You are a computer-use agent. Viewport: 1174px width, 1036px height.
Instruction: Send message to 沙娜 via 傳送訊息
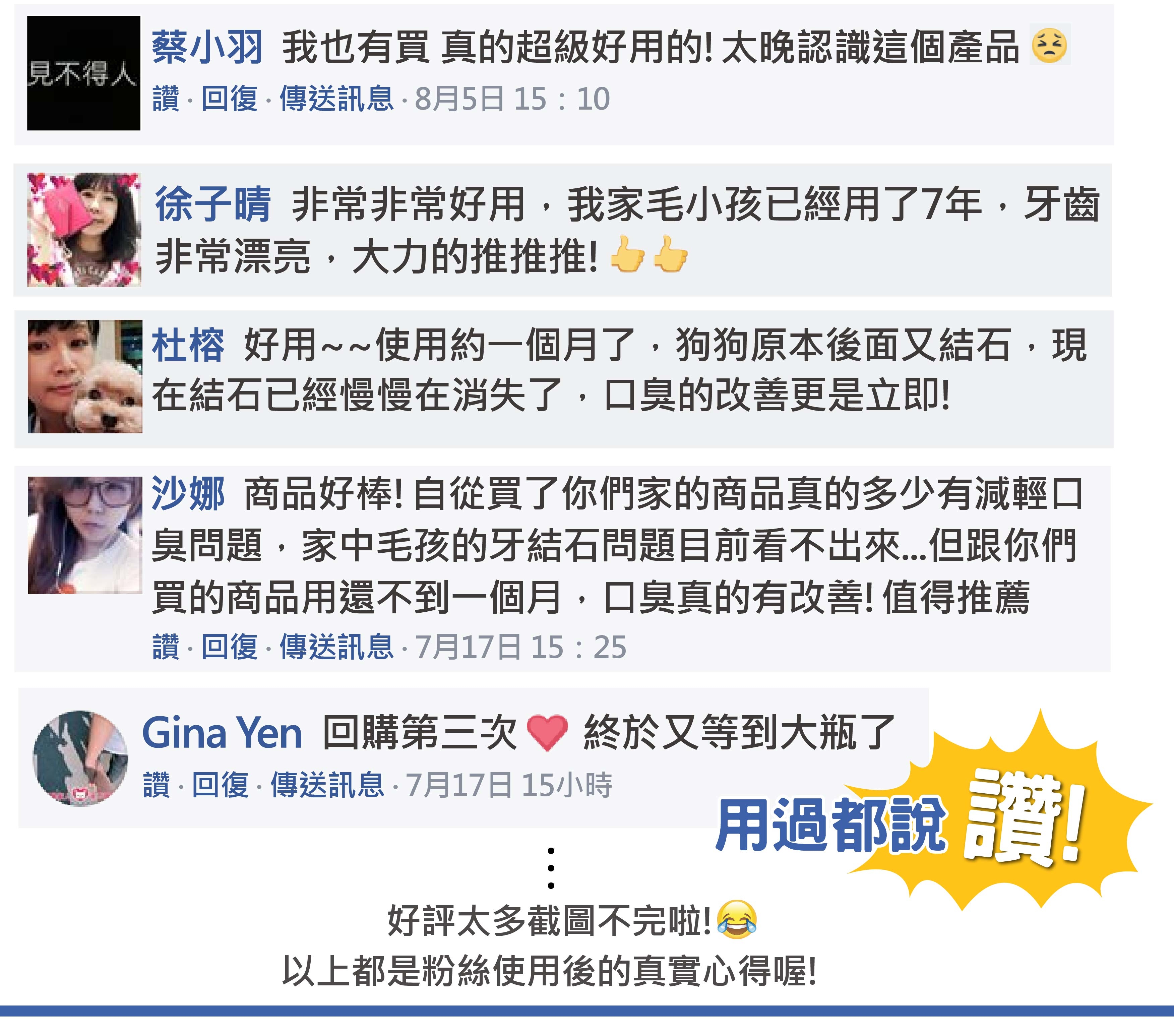click(336, 647)
